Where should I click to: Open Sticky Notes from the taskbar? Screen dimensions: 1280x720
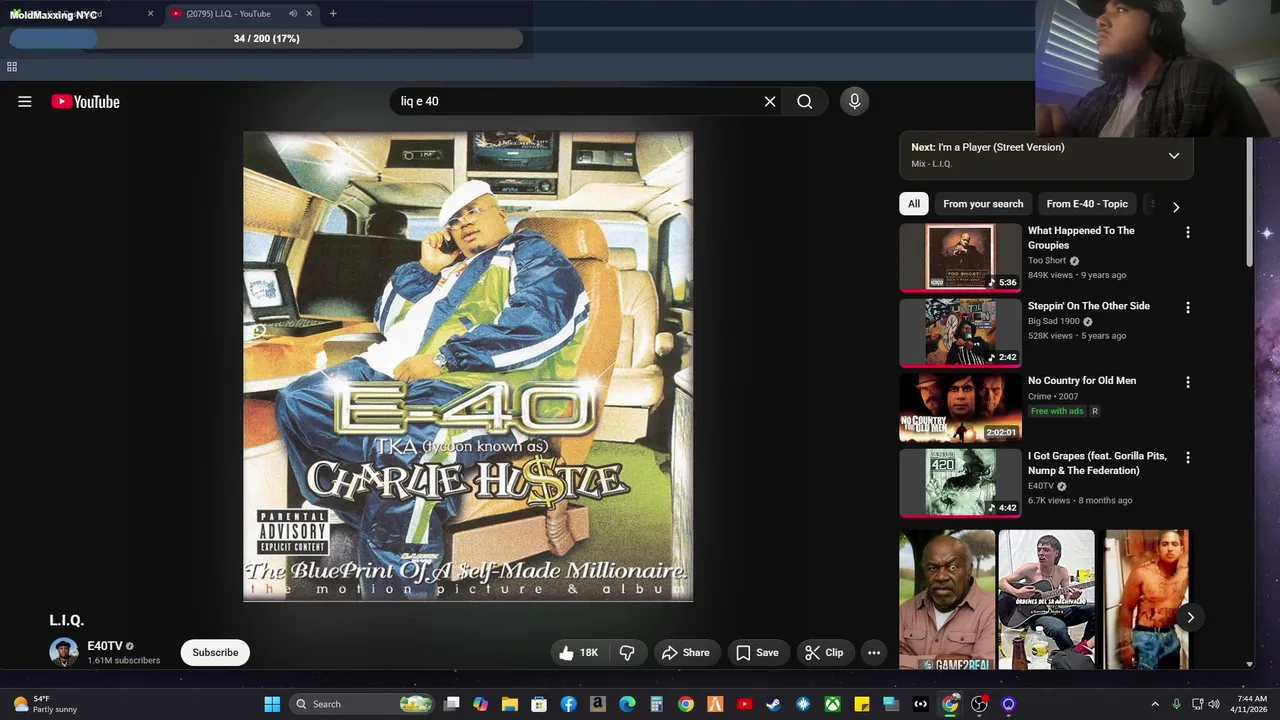(862, 704)
